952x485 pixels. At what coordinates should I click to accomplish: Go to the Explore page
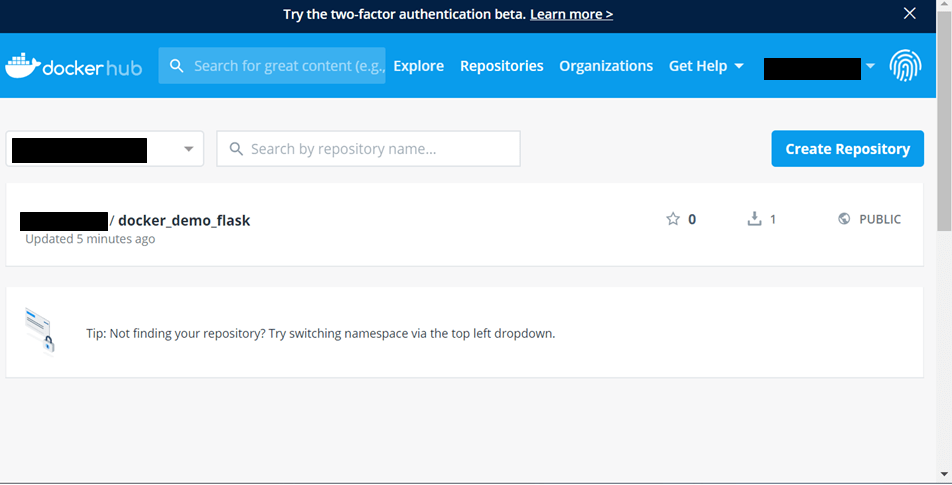pyautogui.click(x=418, y=66)
